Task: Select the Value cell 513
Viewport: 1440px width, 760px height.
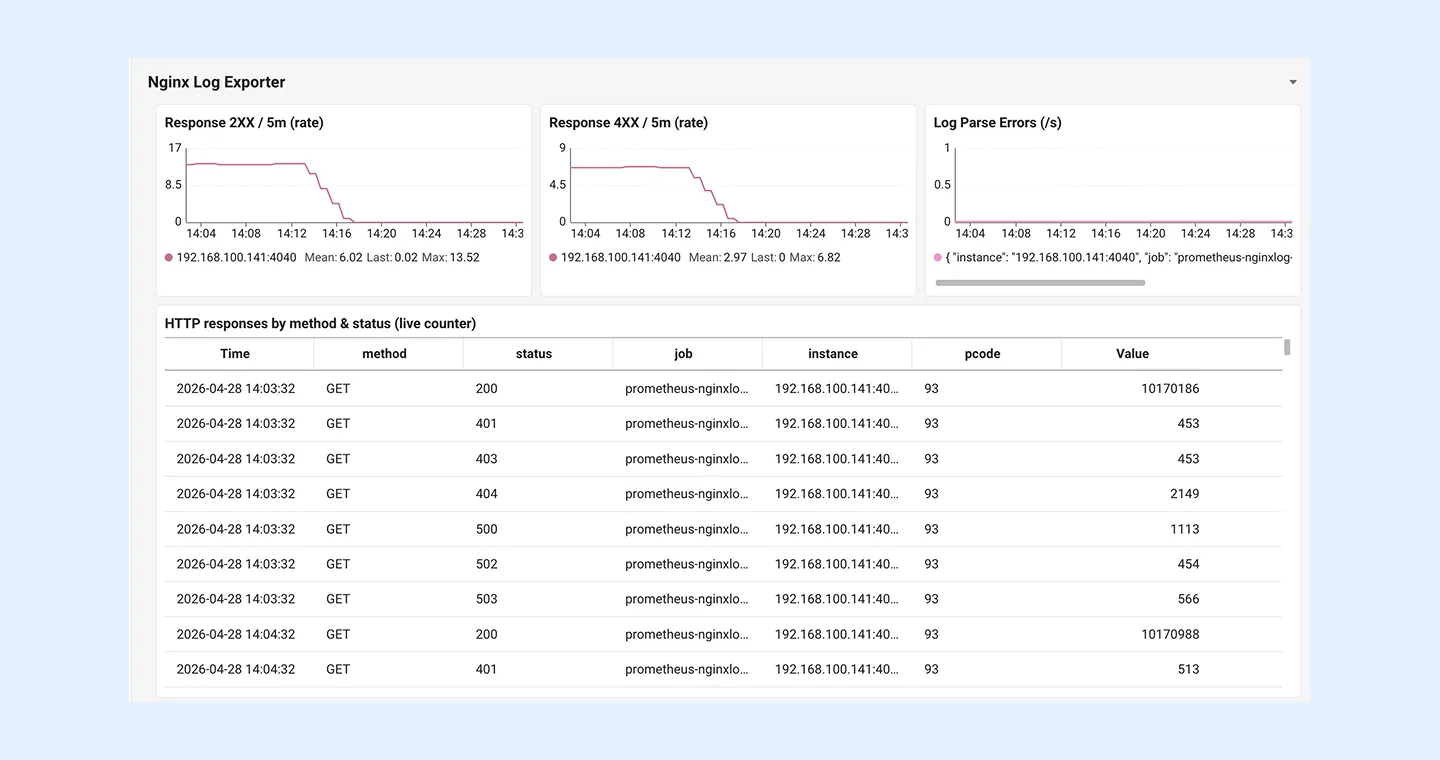Action: click(1188, 669)
